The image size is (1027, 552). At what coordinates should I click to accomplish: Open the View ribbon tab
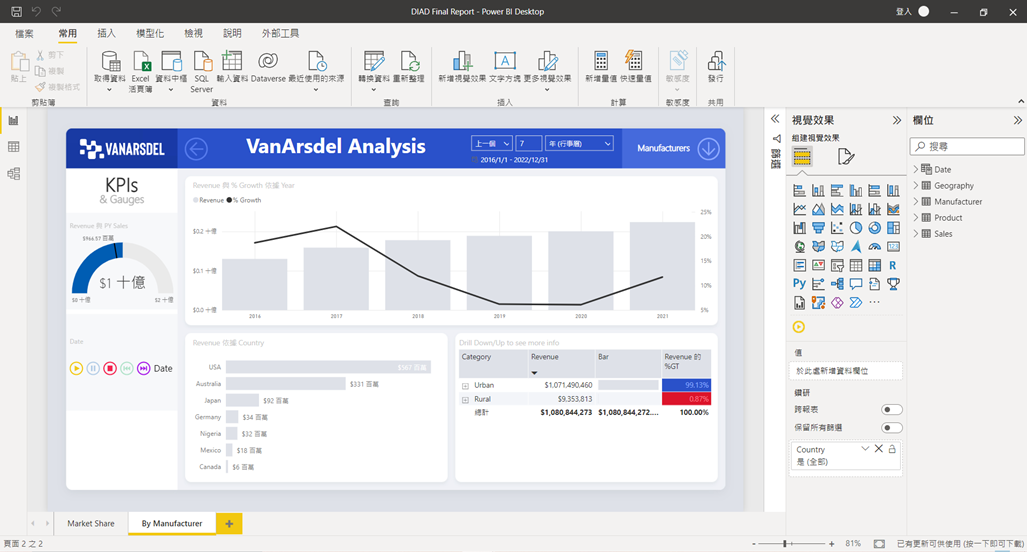click(x=193, y=33)
